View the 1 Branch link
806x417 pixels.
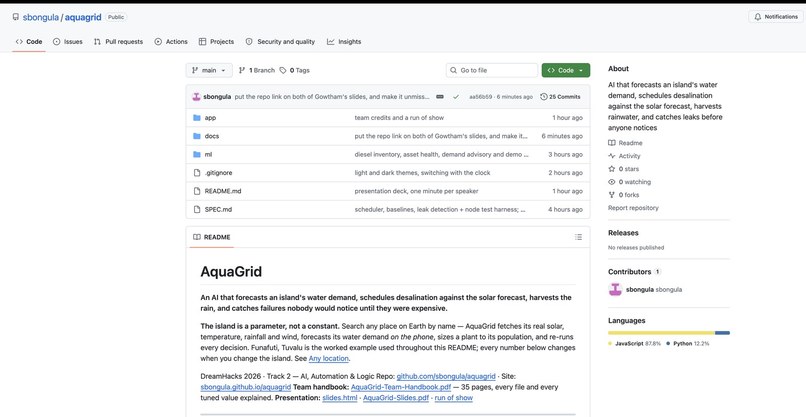point(257,70)
